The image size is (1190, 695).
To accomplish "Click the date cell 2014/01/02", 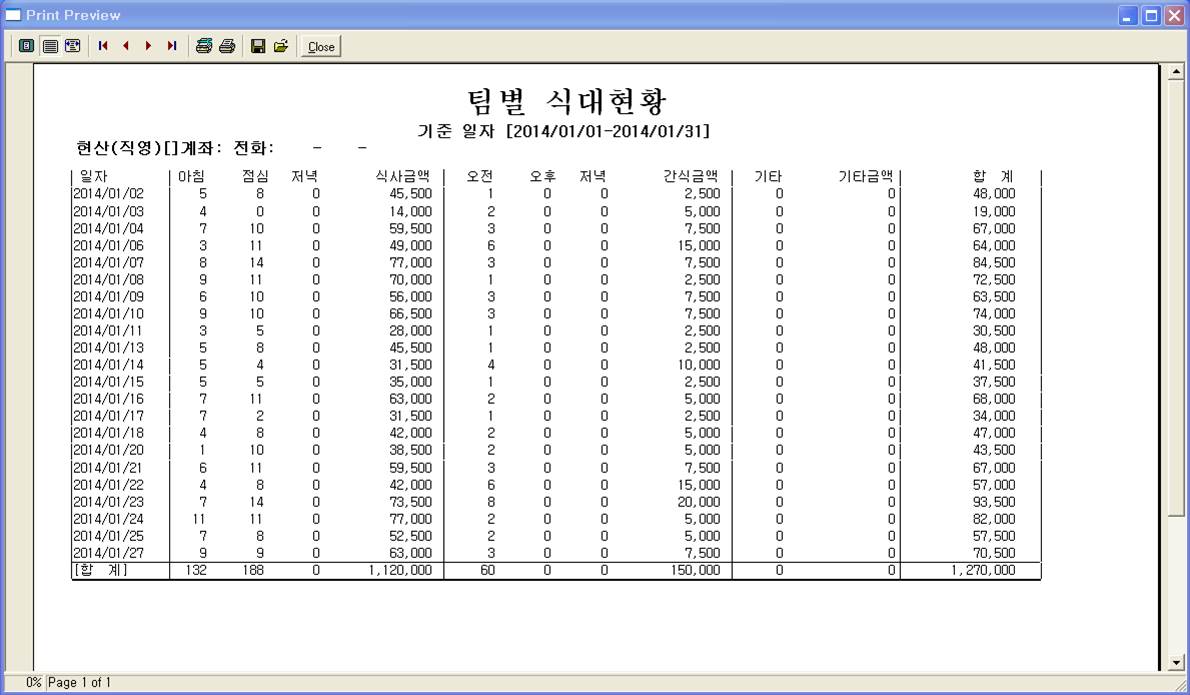I will 109,193.
